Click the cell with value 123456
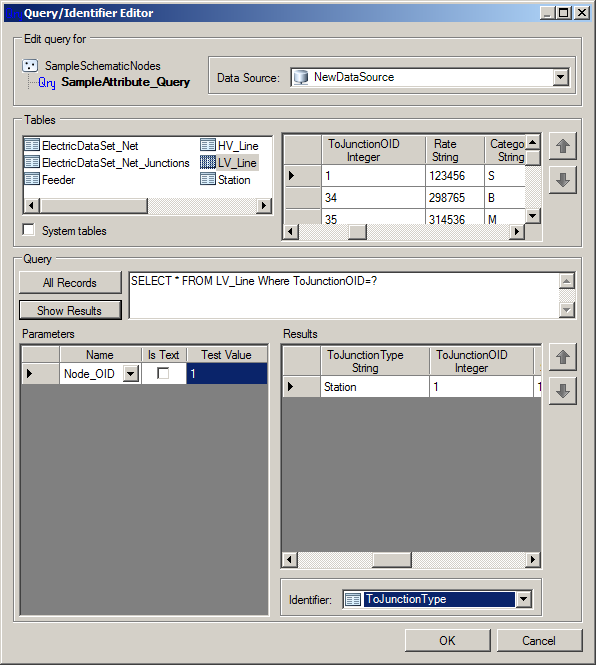This screenshot has height=665, width=596. [x=455, y=176]
